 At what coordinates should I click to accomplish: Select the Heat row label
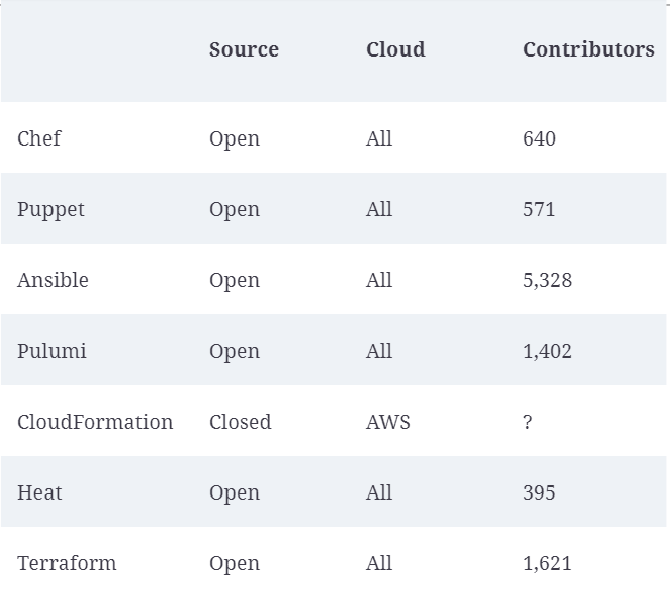[x=40, y=493]
